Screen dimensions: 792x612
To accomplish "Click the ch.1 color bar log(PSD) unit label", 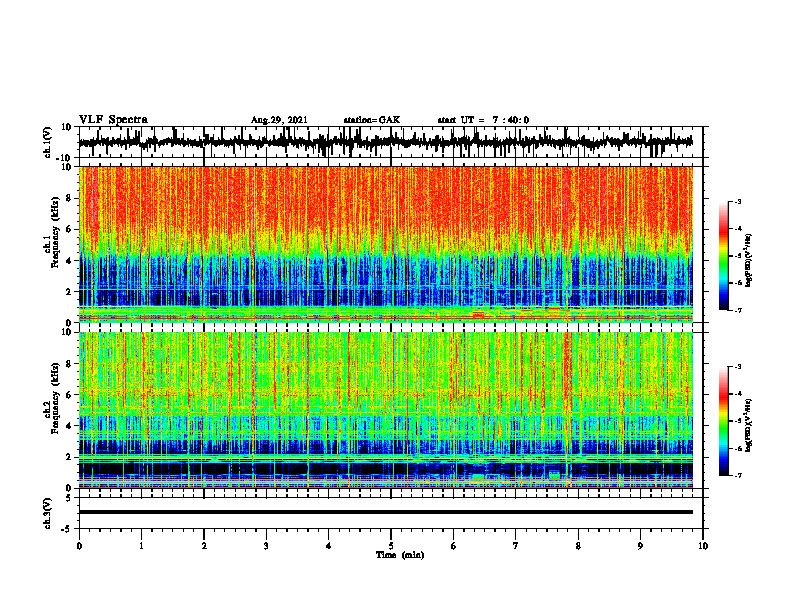I will [x=749, y=261].
